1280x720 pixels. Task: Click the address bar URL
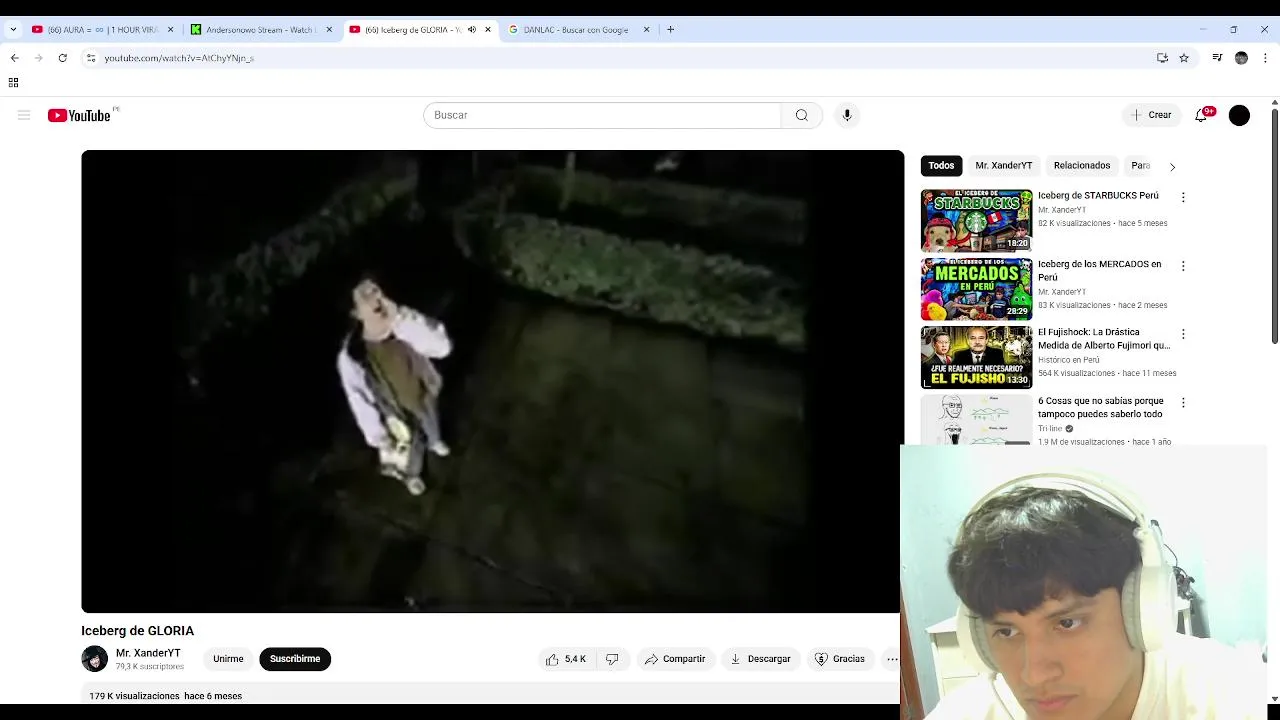179,58
